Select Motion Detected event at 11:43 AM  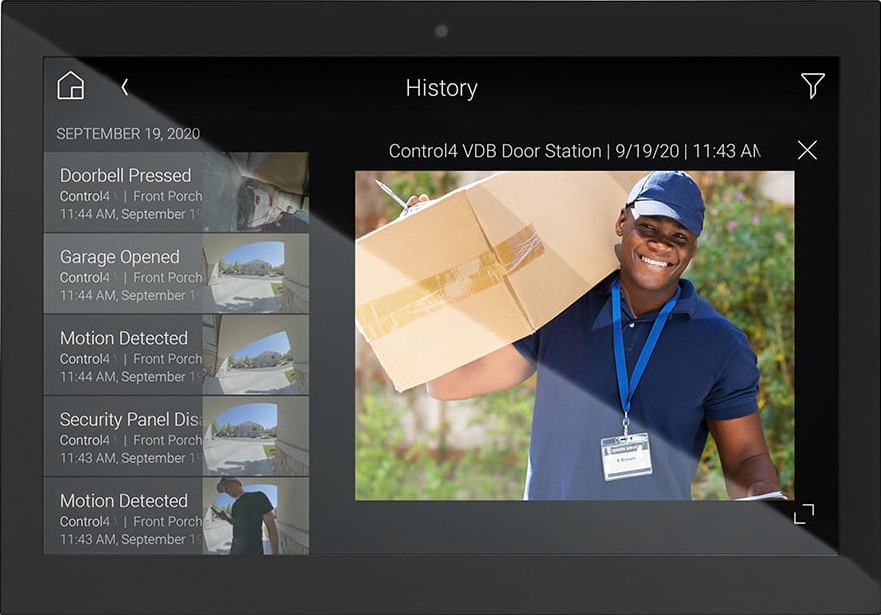pyautogui.click(x=124, y=501)
